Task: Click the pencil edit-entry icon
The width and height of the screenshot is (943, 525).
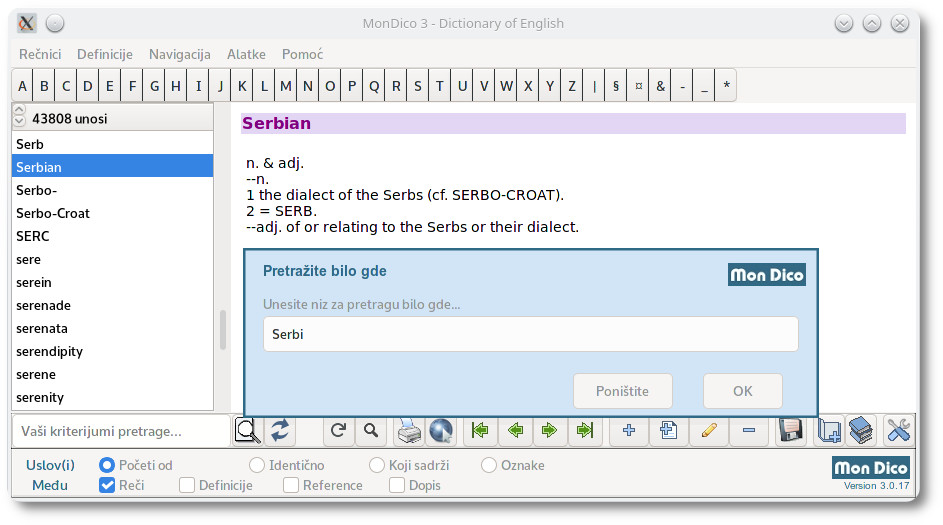Action: point(709,431)
